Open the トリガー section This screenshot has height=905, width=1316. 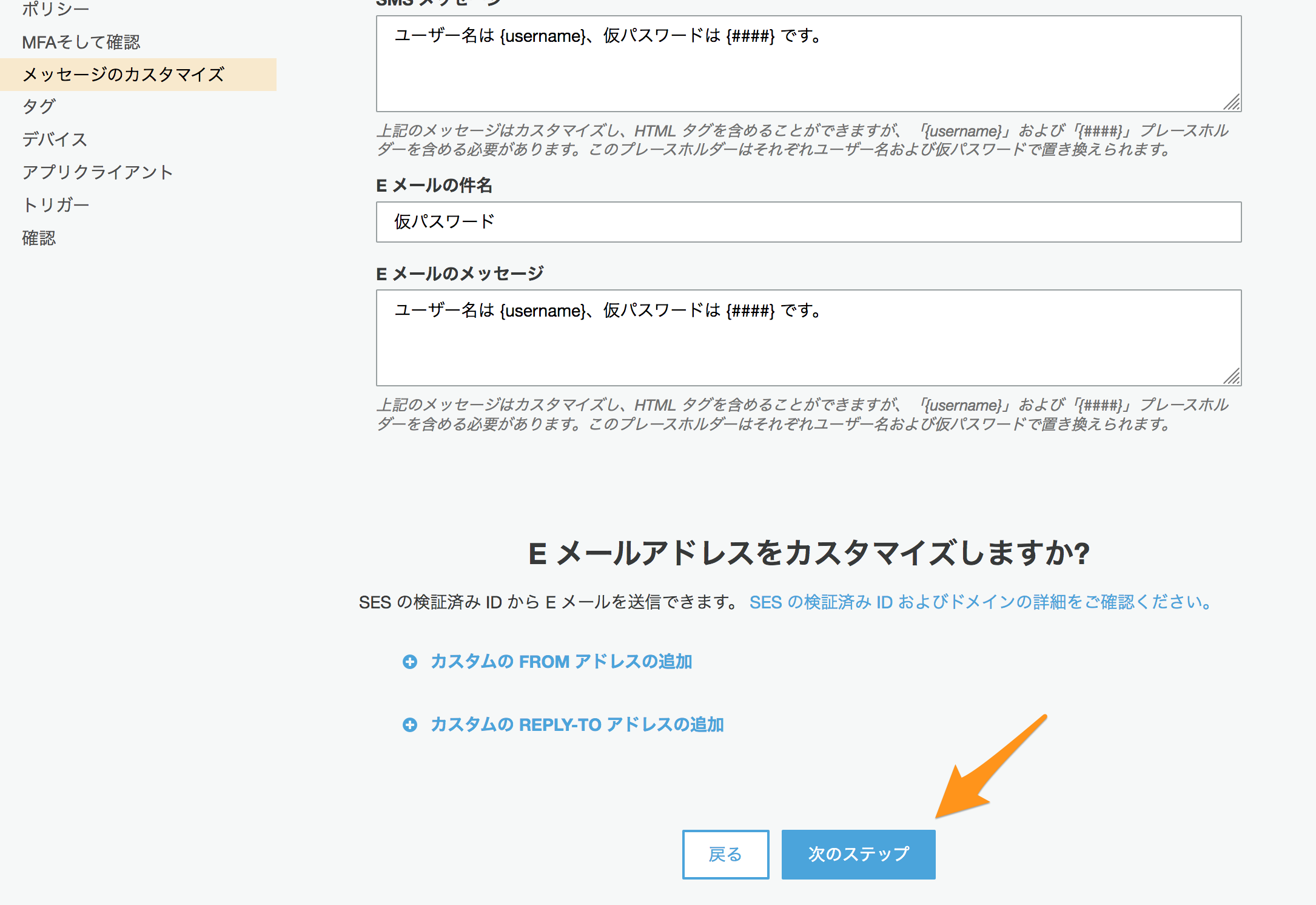tap(56, 204)
